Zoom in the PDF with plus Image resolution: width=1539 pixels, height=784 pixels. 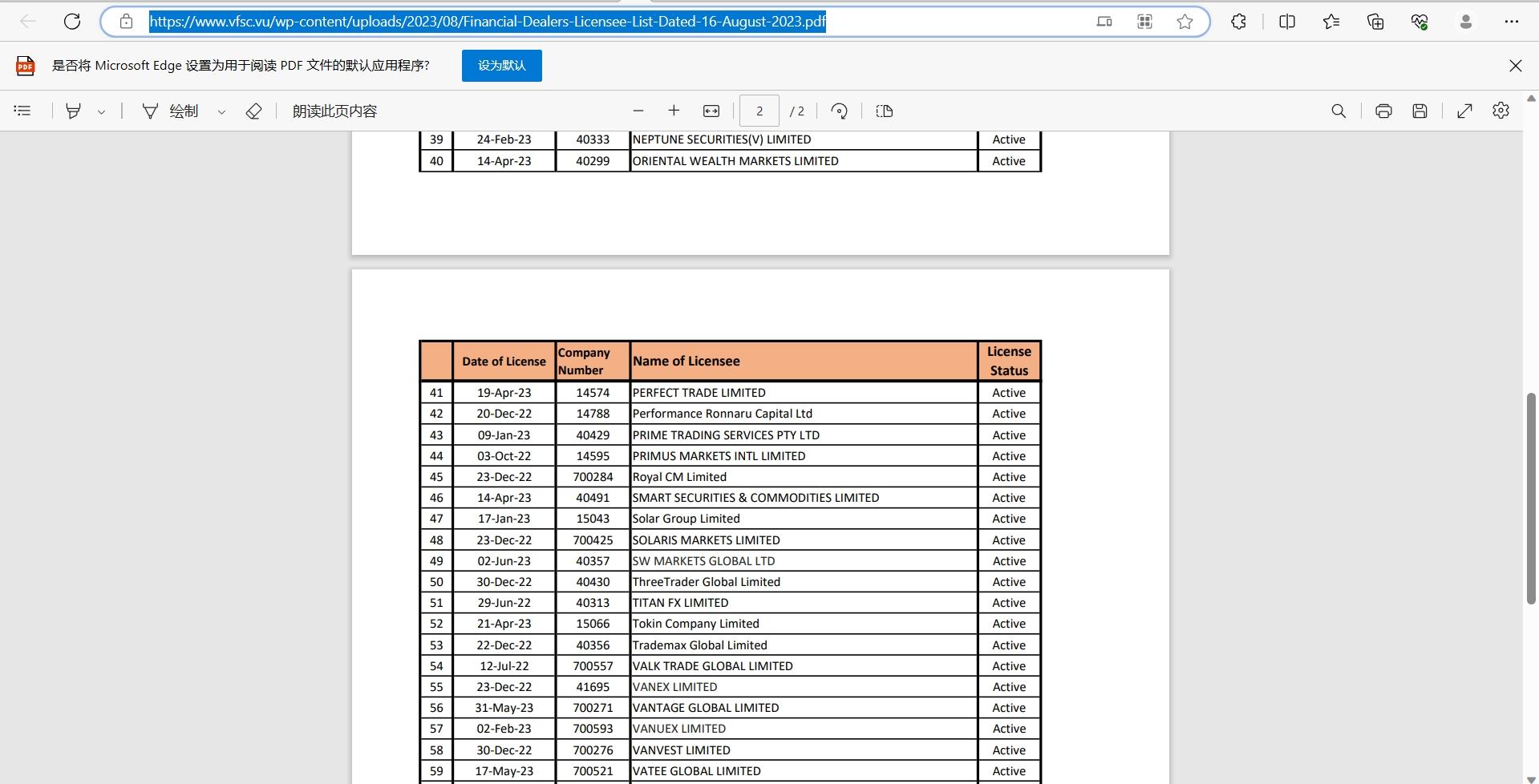tap(674, 111)
